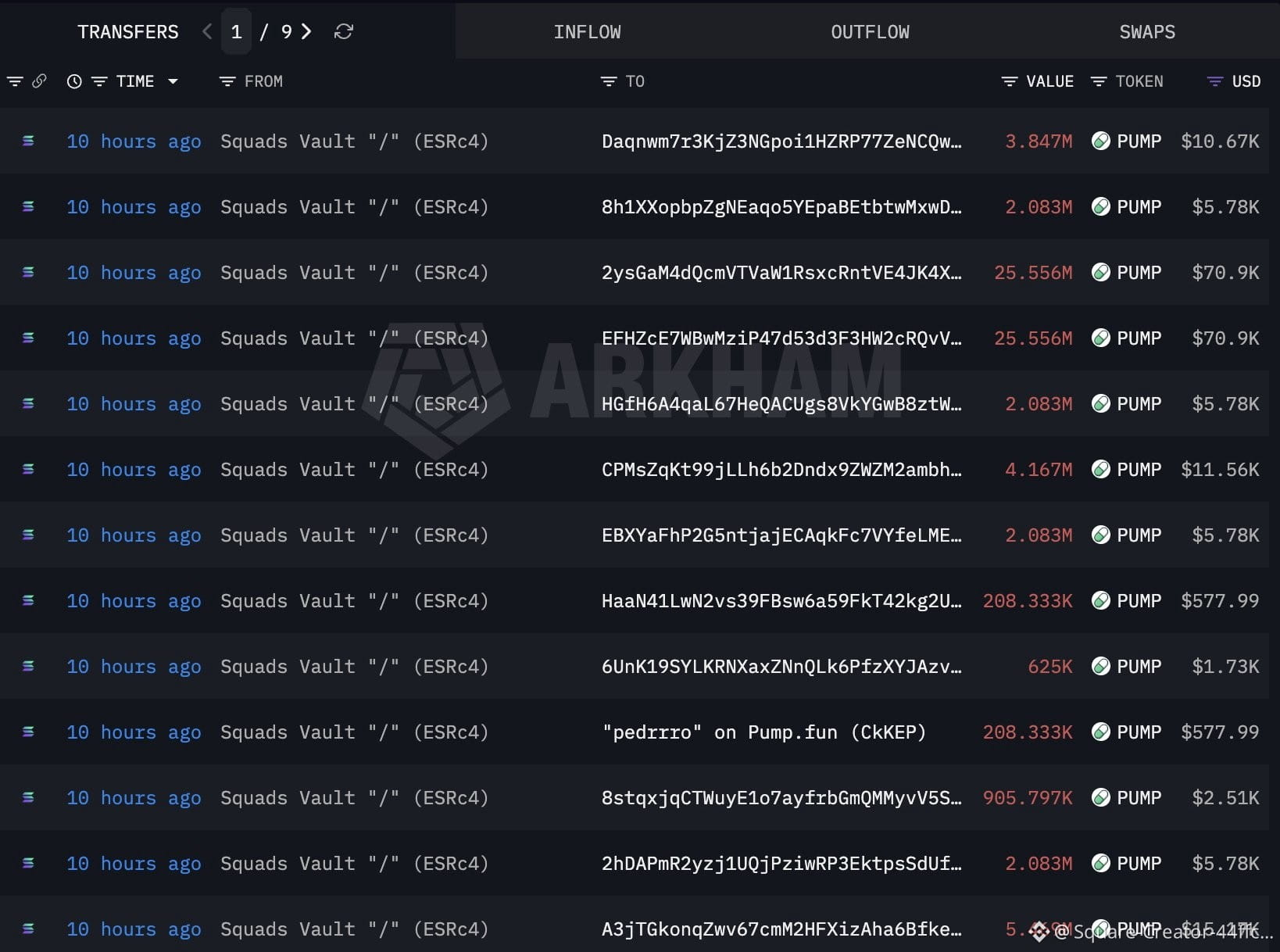Open recipient address 2hDAPmR2yzj1UQjPziwRP3EktpsSdUf…
This screenshot has height=952, width=1280.
click(x=781, y=864)
